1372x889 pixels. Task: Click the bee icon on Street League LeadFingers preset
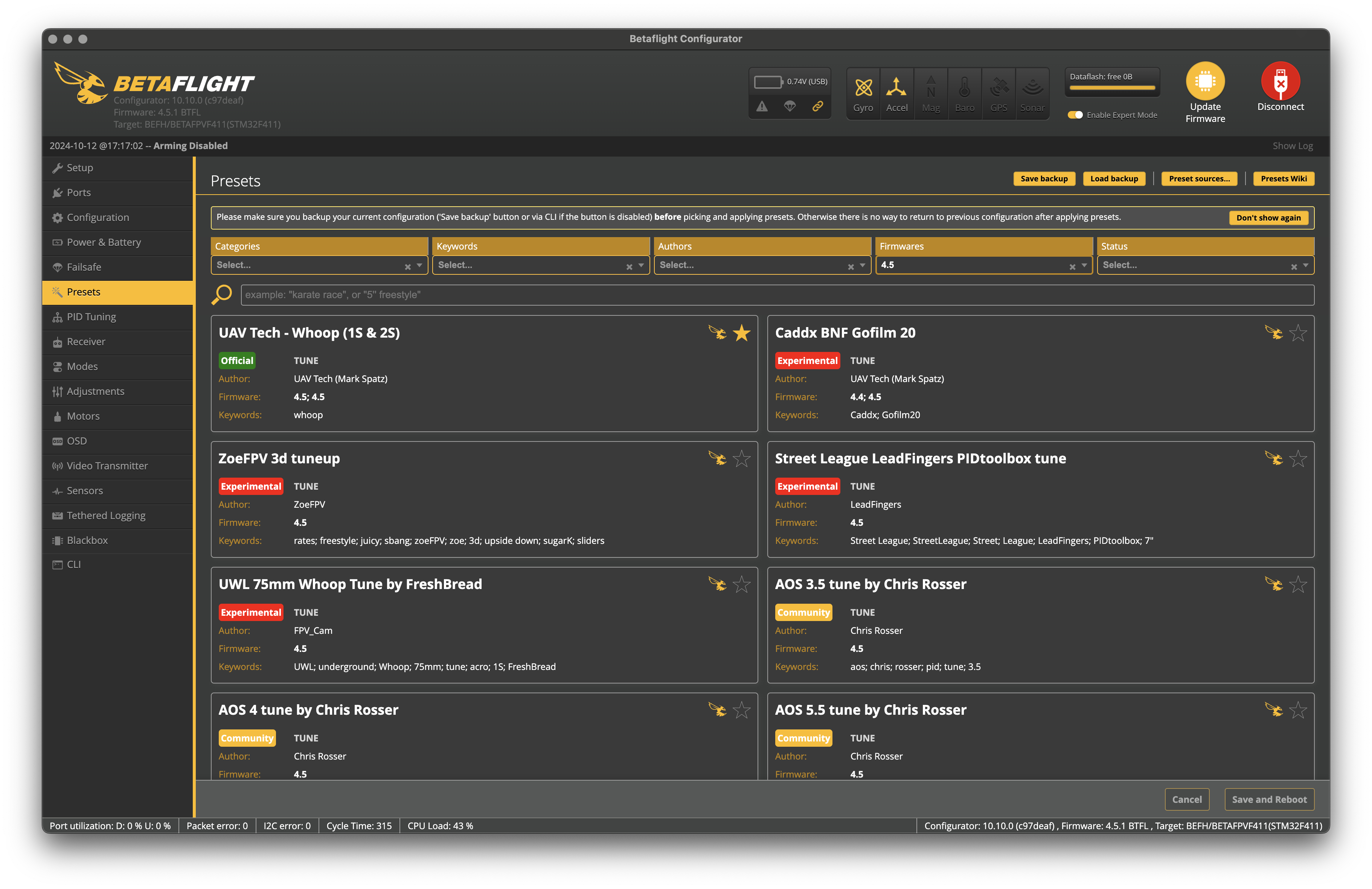1273,458
